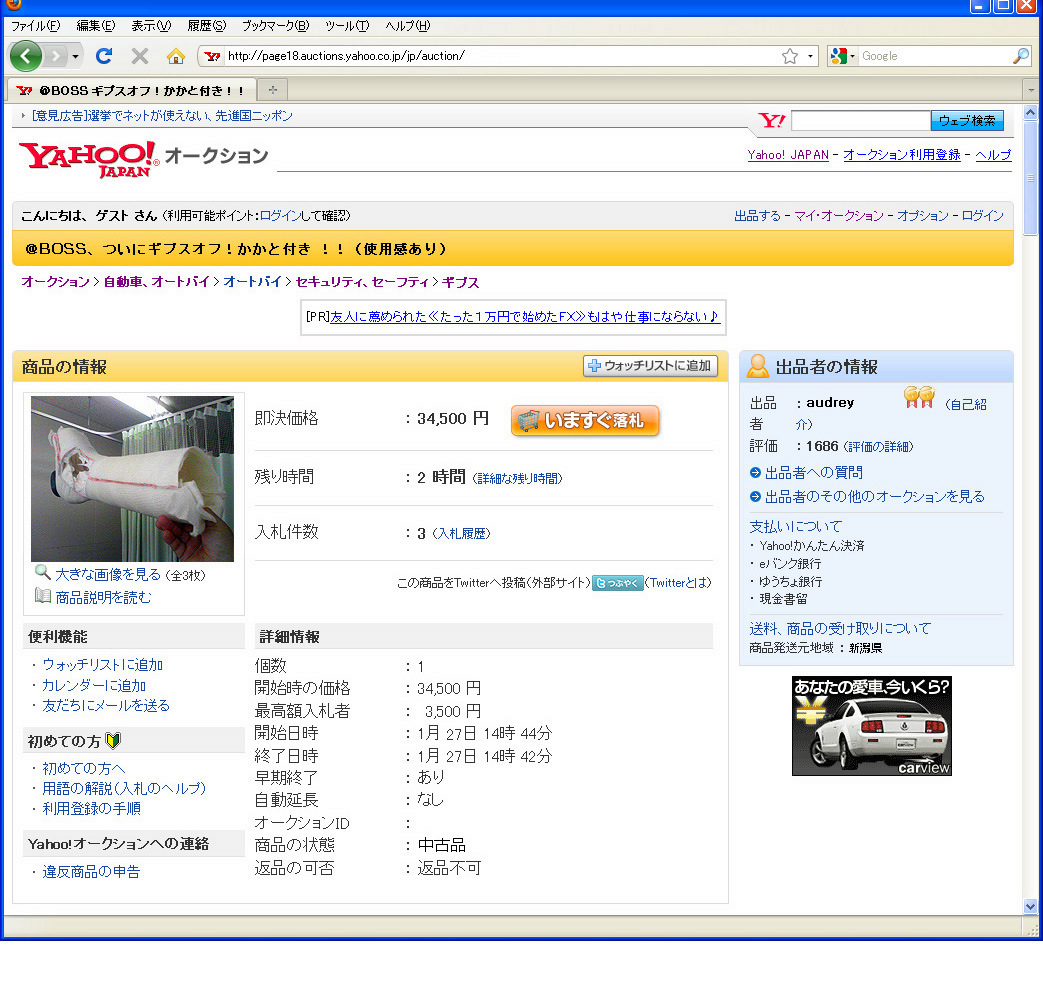Viewport: 1043px width, 990px height.
Task: Open 用語の解説(入札のヘルプ) link
Action: click(124, 788)
